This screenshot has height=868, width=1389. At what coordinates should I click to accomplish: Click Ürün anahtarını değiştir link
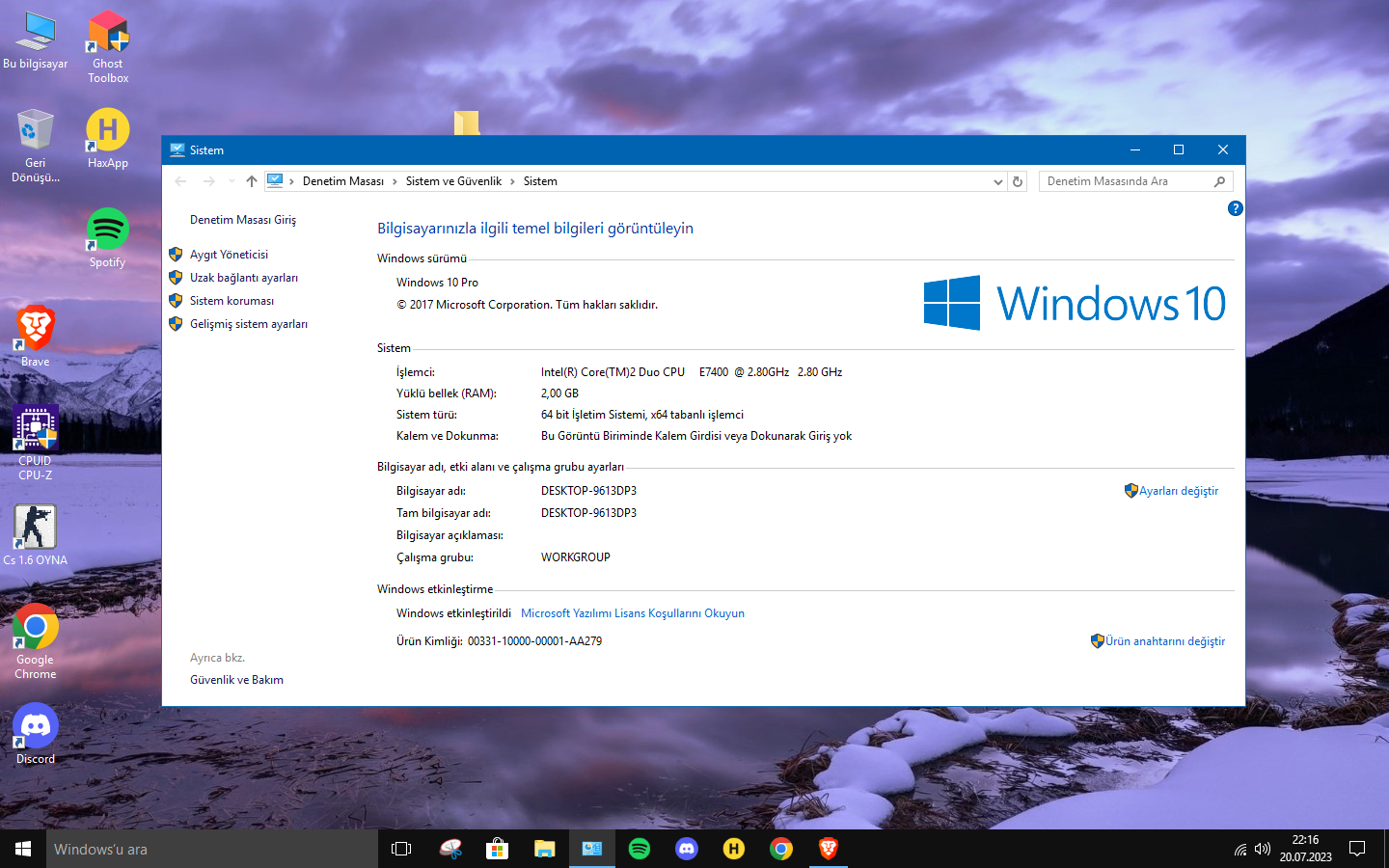point(1165,641)
